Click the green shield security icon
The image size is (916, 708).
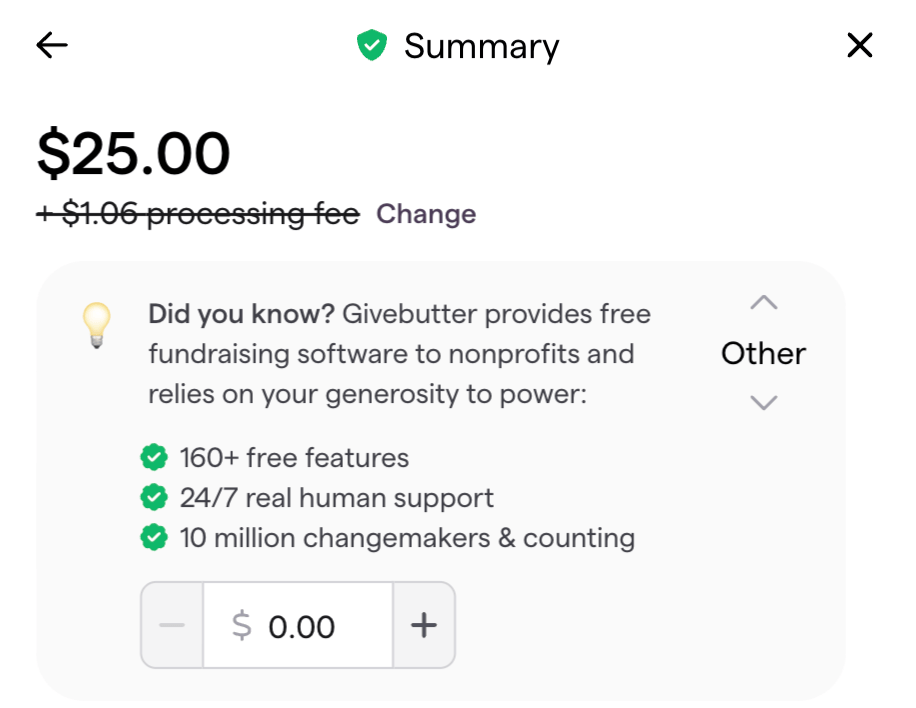(x=372, y=45)
